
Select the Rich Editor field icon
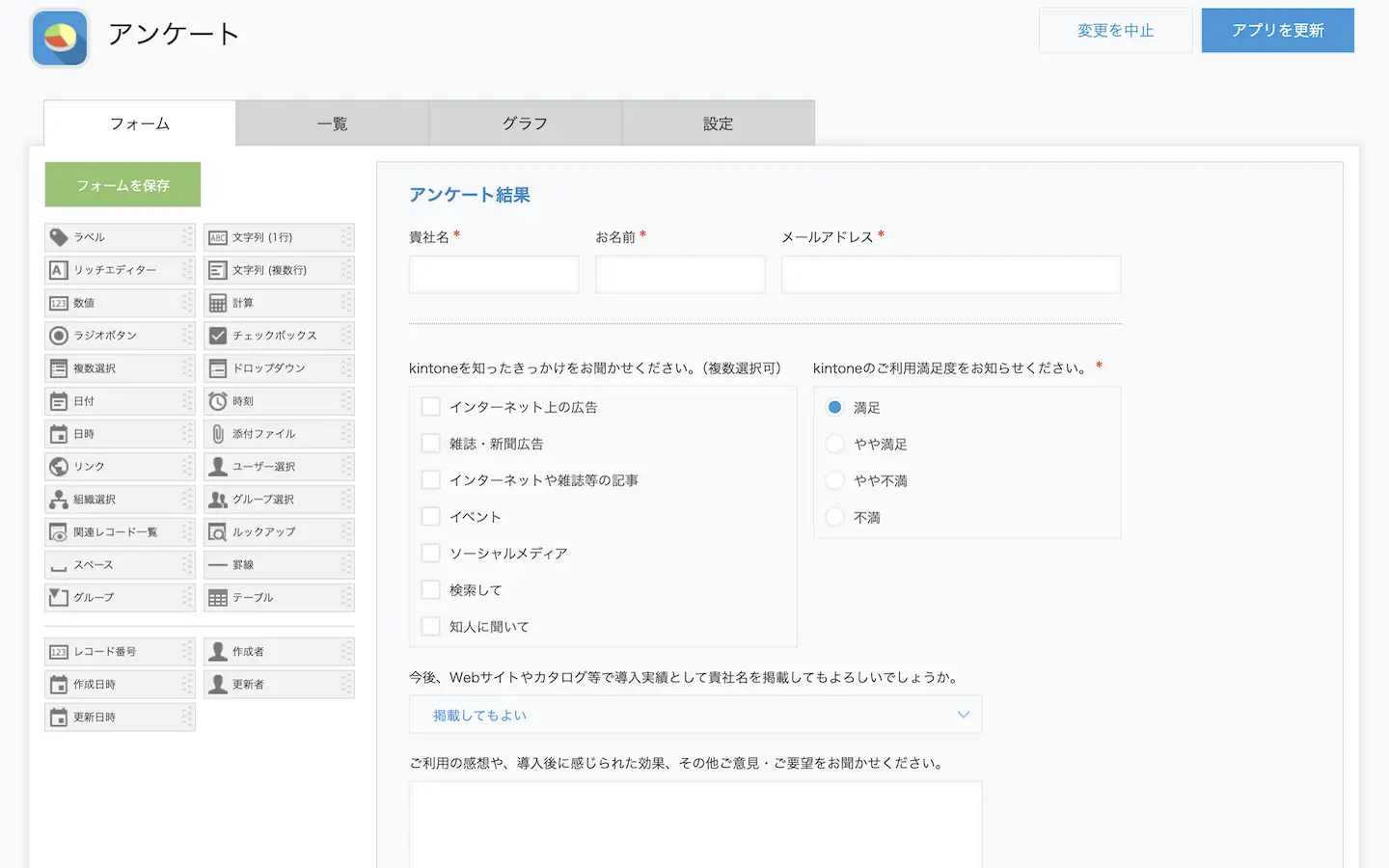(59, 270)
